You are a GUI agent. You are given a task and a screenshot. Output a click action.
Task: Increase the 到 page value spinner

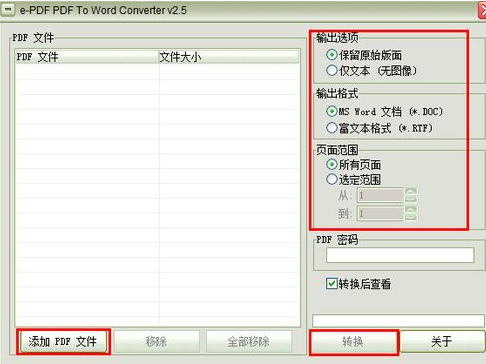[x=411, y=210]
